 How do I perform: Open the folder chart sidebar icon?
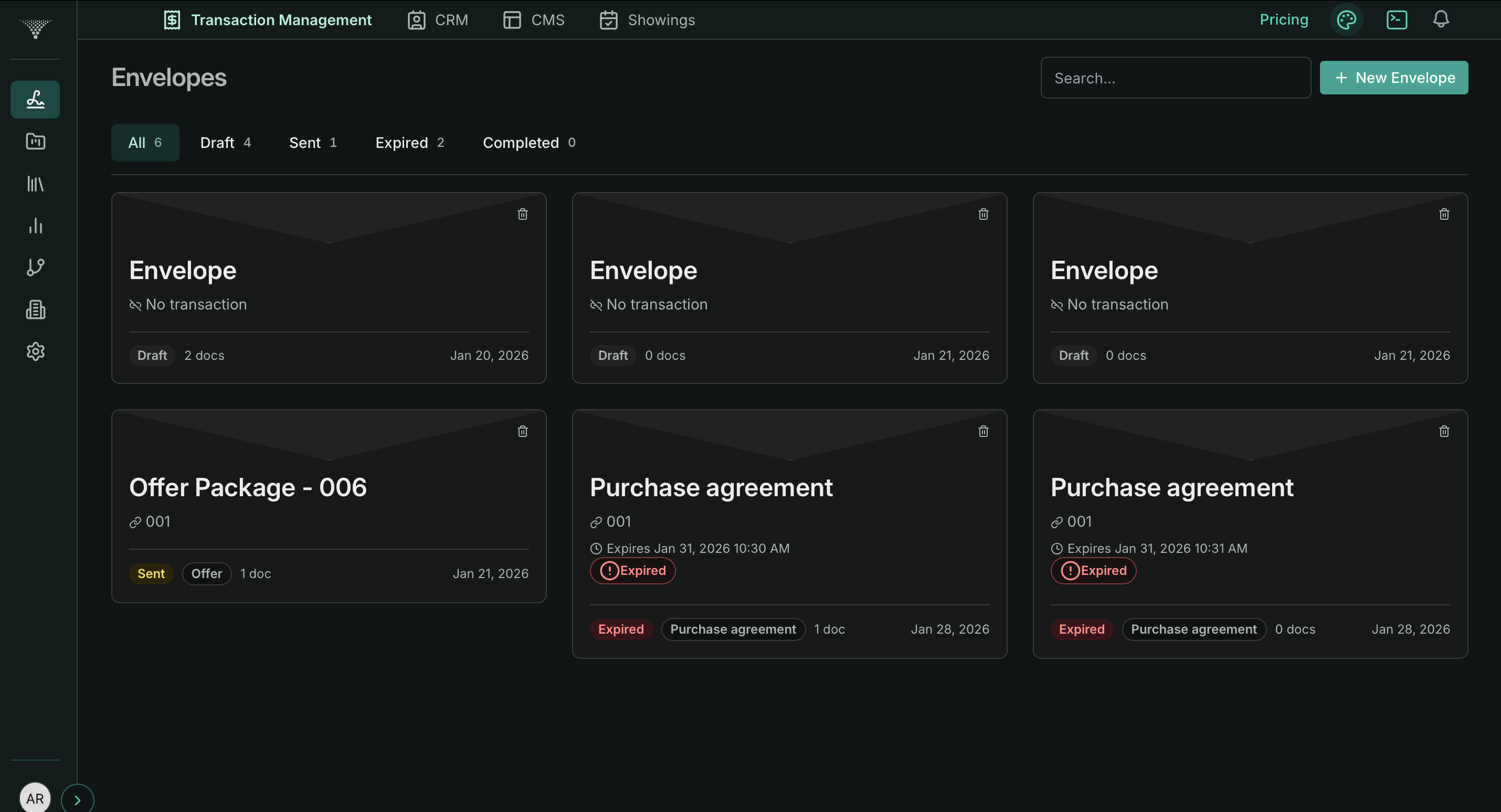click(x=35, y=142)
